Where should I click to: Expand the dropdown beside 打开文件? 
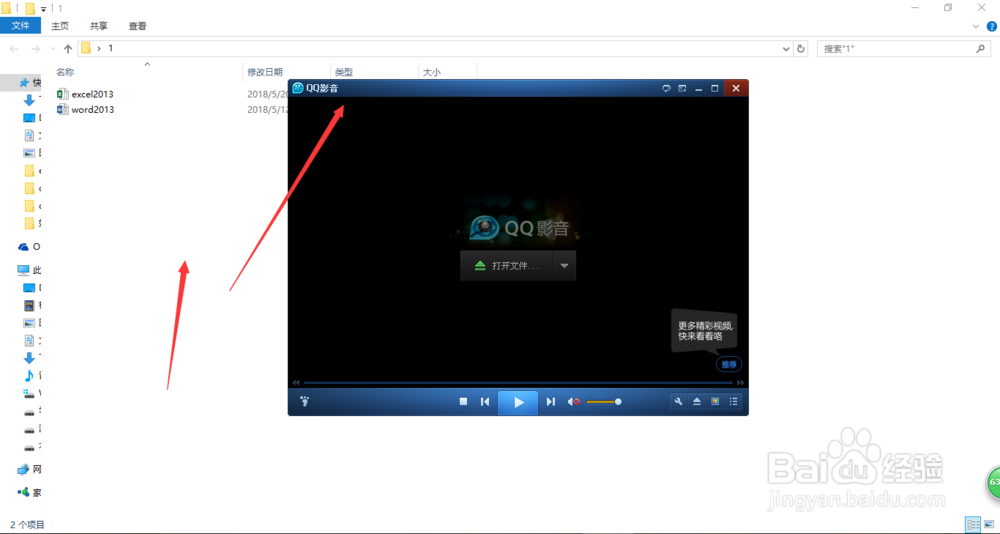pyautogui.click(x=564, y=265)
